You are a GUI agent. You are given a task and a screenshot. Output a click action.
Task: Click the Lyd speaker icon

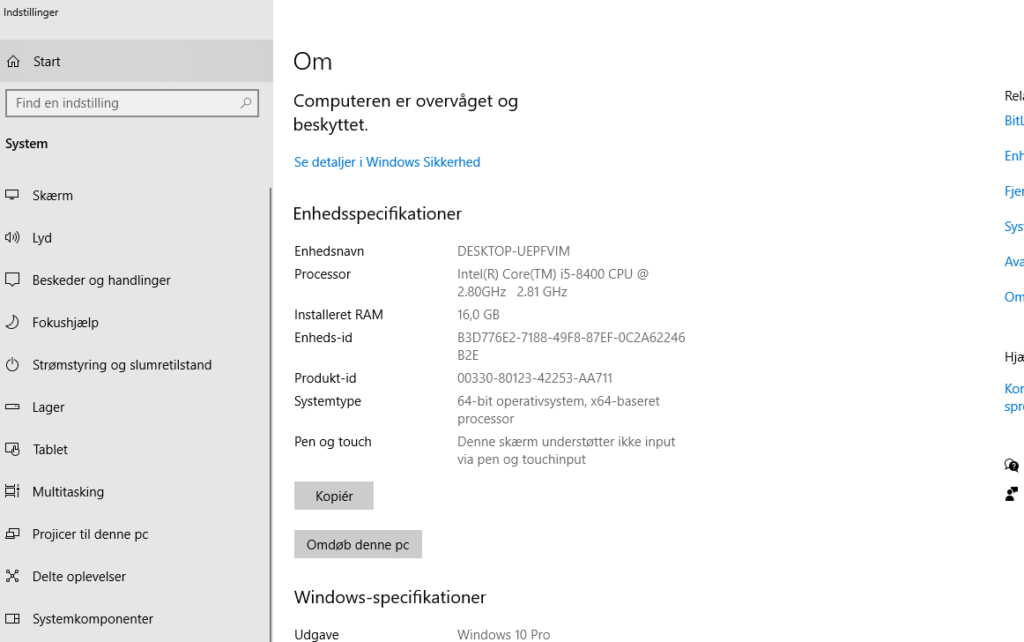tap(12, 238)
